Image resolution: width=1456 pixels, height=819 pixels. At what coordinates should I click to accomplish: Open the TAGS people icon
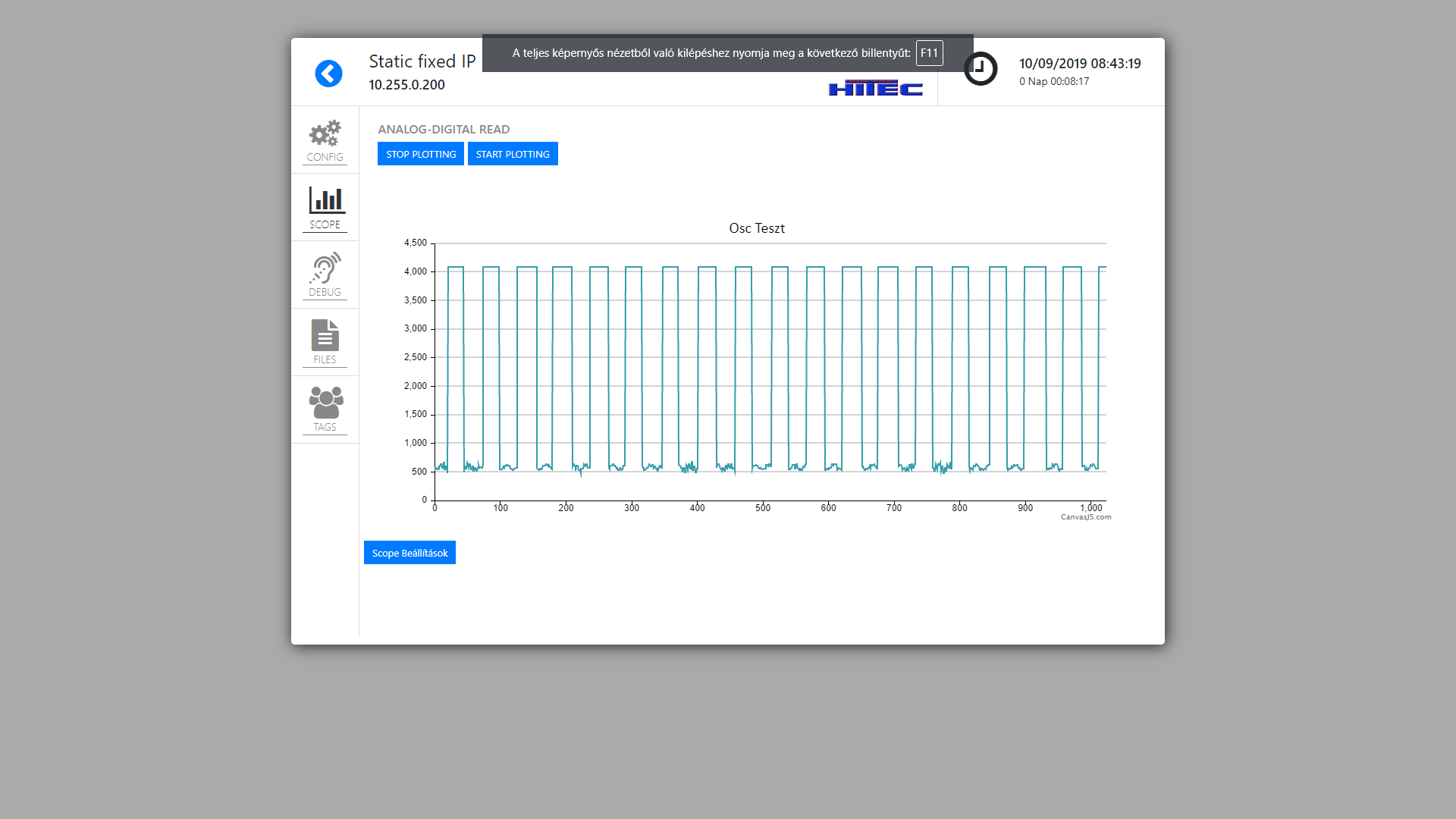pyautogui.click(x=326, y=403)
